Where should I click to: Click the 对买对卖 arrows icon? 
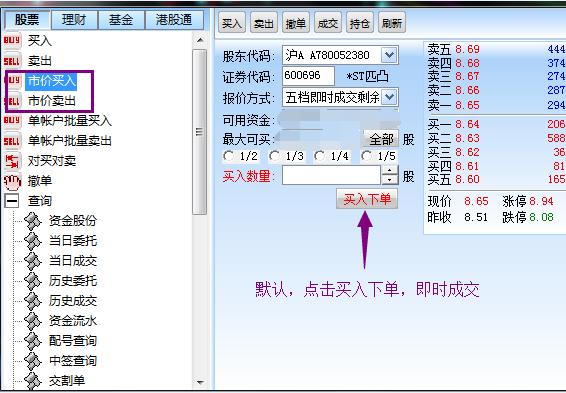(x=13, y=161)
